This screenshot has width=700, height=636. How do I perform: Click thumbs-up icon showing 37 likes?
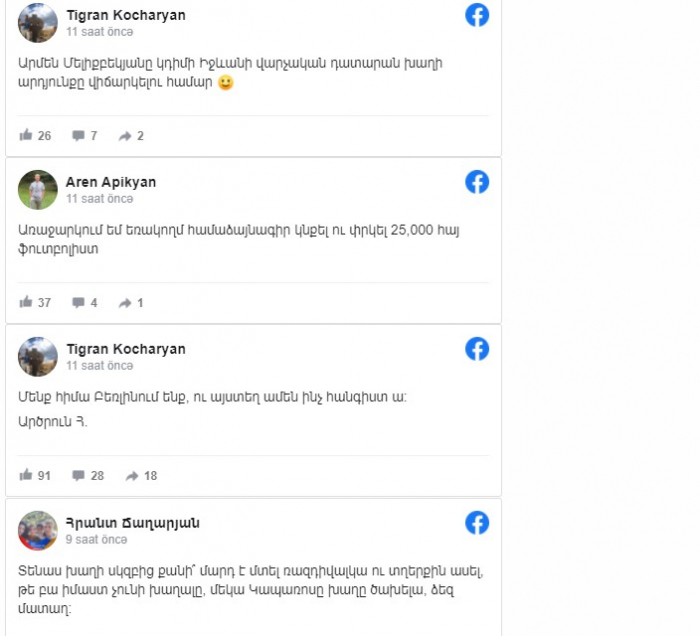coord(26,302)
